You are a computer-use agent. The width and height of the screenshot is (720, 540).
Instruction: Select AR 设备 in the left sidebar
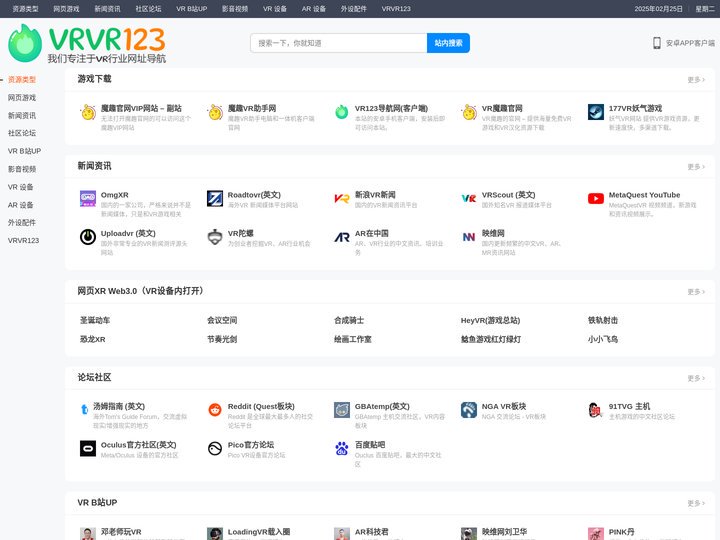click(20, 205)
